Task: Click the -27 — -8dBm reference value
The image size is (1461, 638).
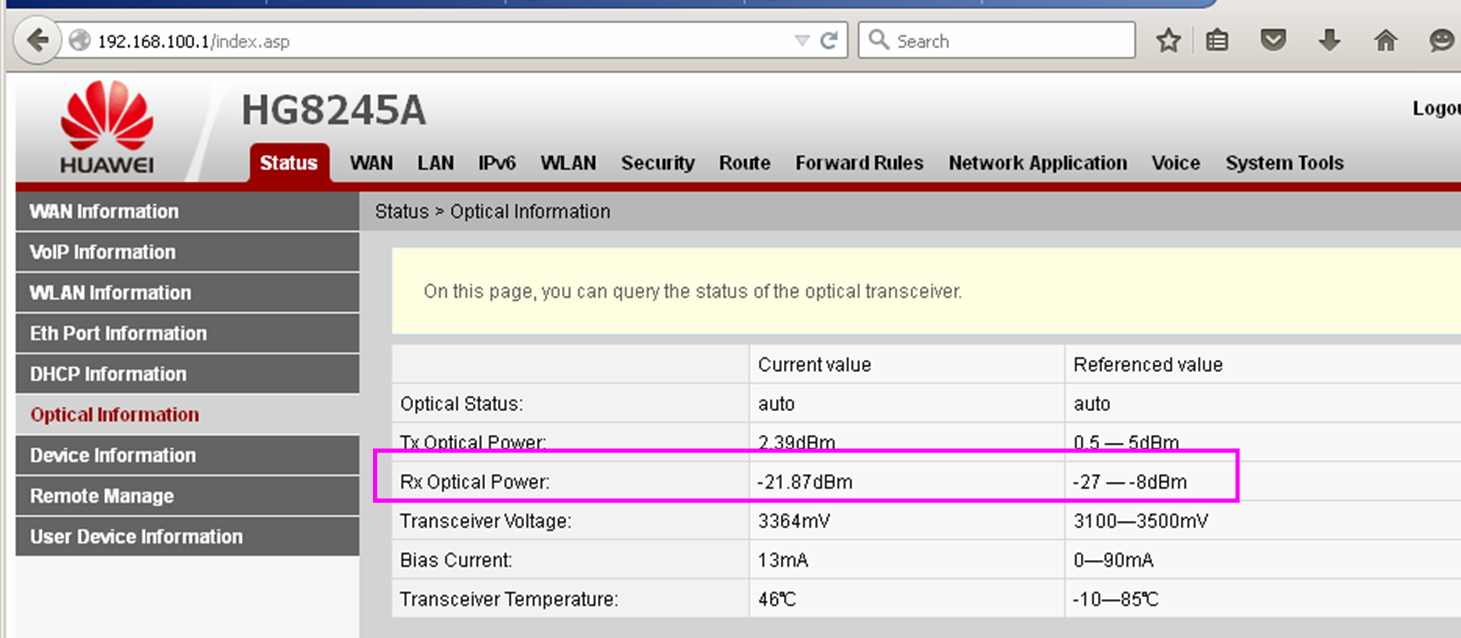Action: 1130,482
